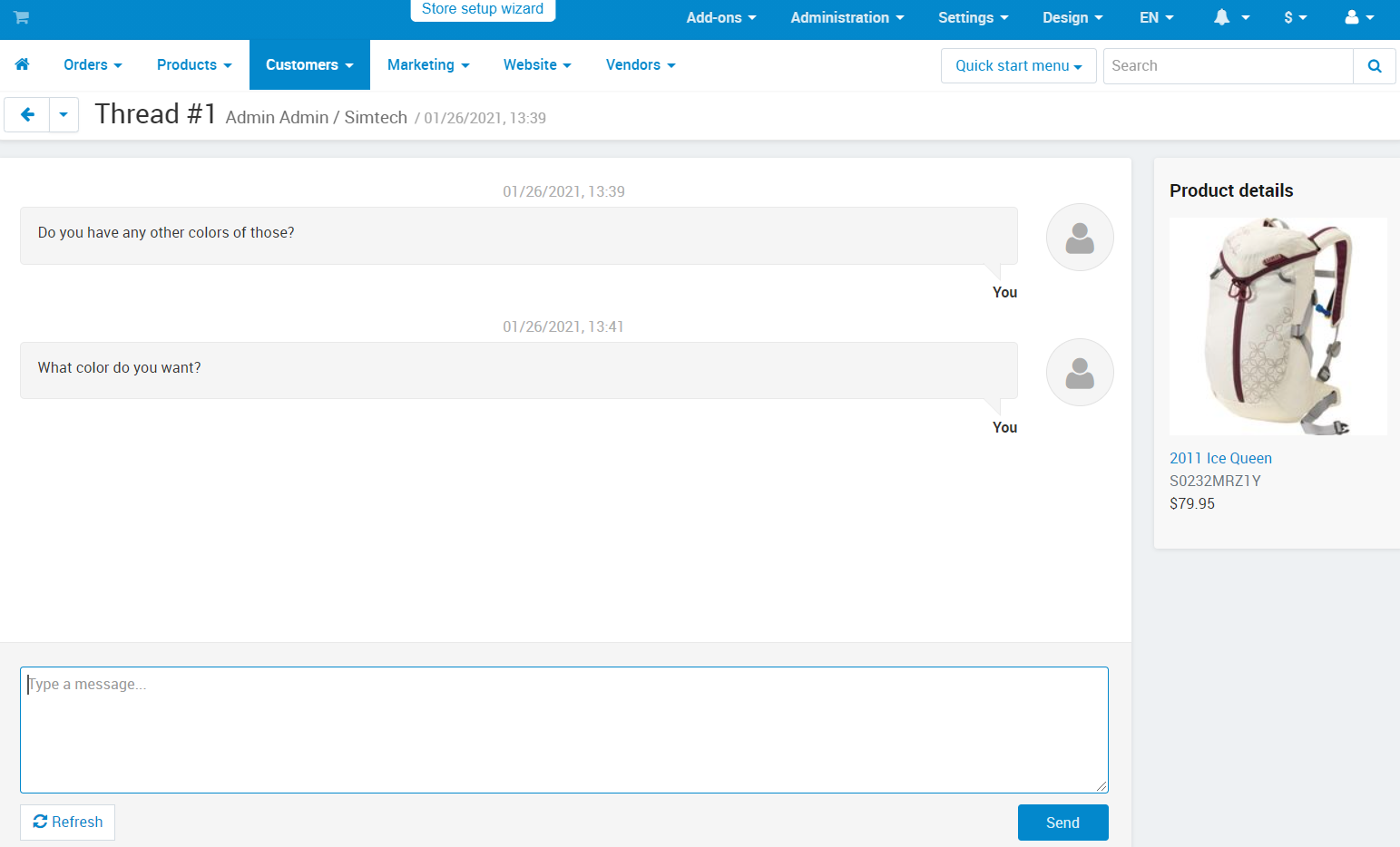Open the Marketing menu

click(428, 64)
